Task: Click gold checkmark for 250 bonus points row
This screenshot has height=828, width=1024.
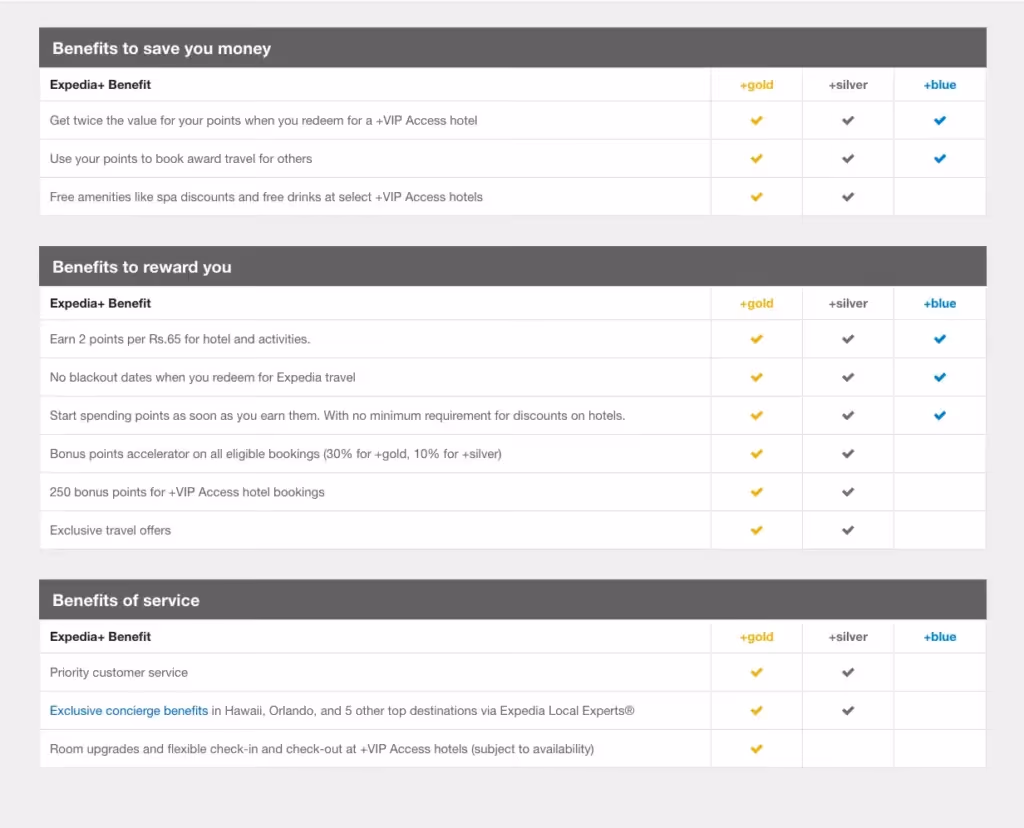Action: [756, 492]
